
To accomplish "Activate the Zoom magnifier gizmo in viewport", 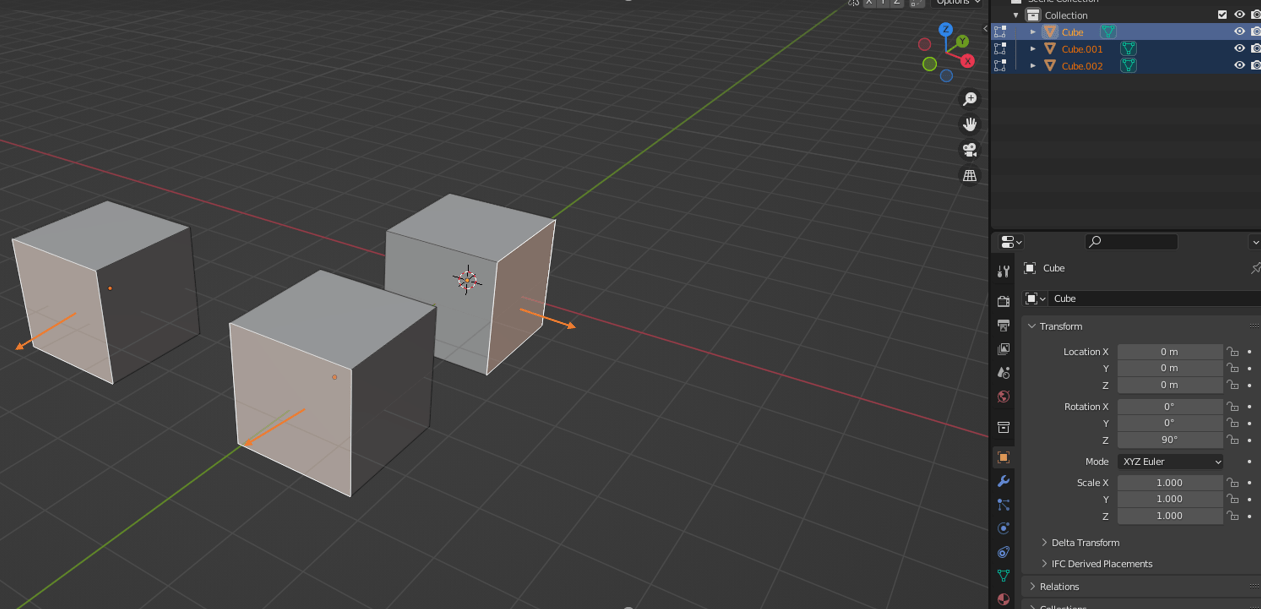I will click(x=969, y=98).
